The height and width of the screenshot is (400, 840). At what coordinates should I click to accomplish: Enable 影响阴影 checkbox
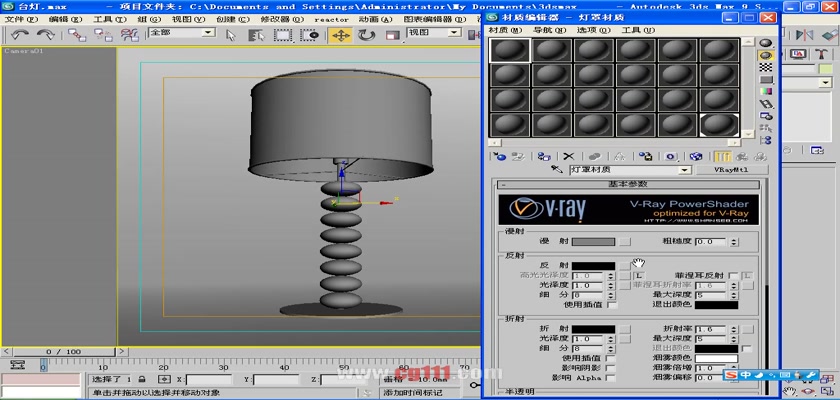611,368
